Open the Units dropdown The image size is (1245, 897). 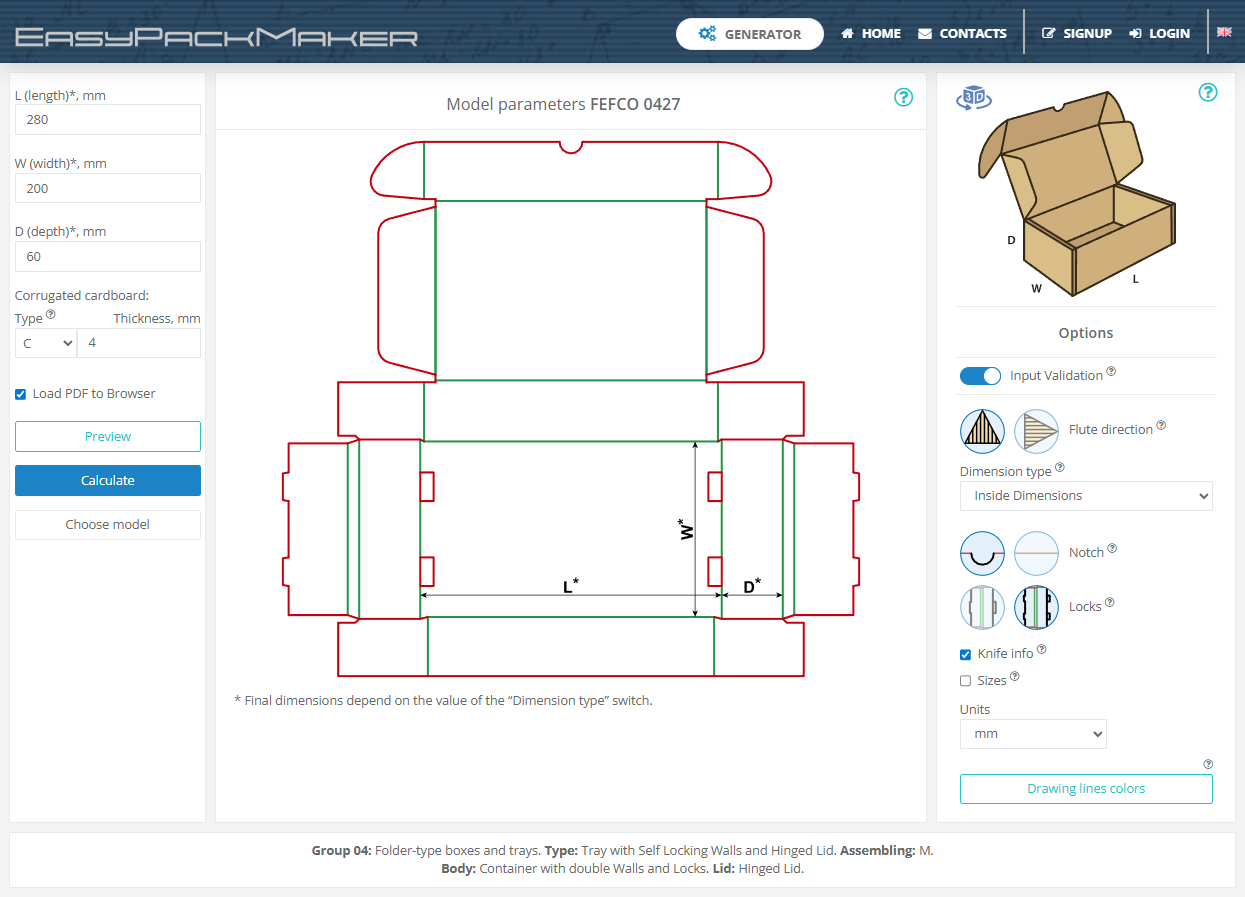[1033, 734]
